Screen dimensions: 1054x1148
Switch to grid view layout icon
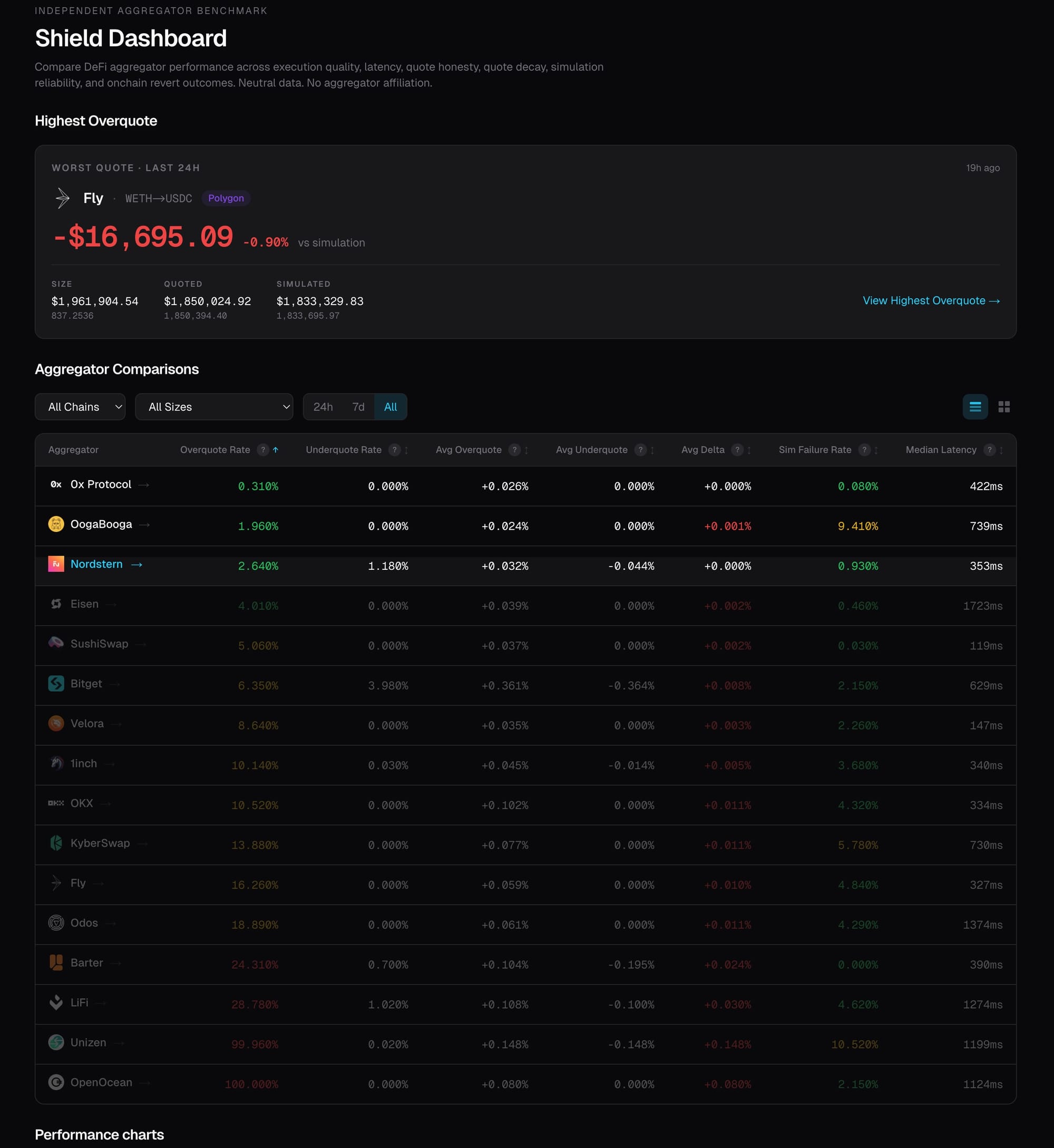click(x=1004, y=406)
